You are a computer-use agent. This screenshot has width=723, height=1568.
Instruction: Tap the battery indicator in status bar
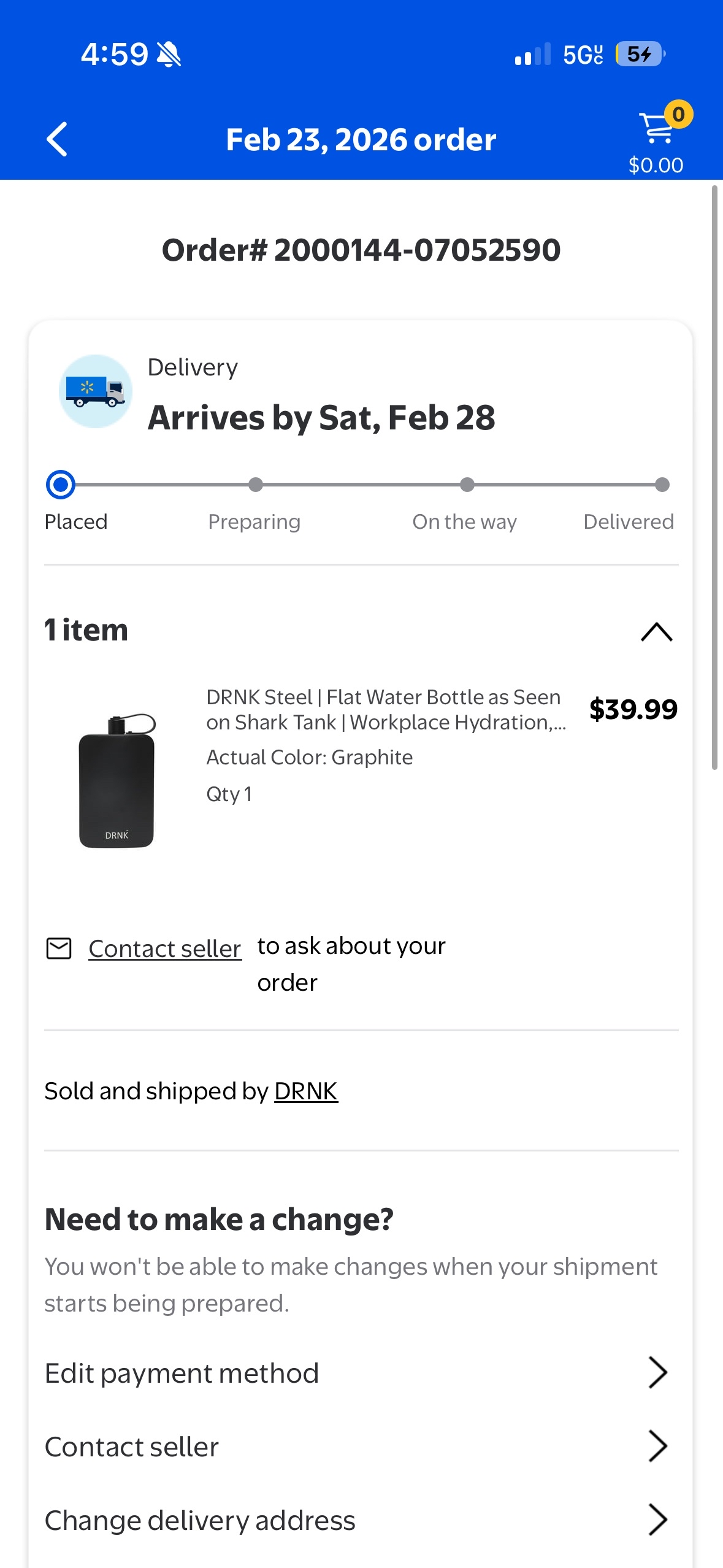640,55
